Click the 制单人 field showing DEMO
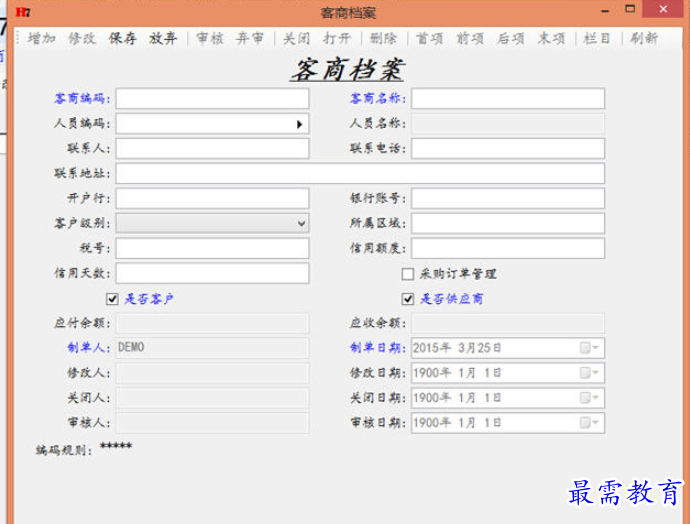This screenshot has width=690, height=524. point(212,348)
